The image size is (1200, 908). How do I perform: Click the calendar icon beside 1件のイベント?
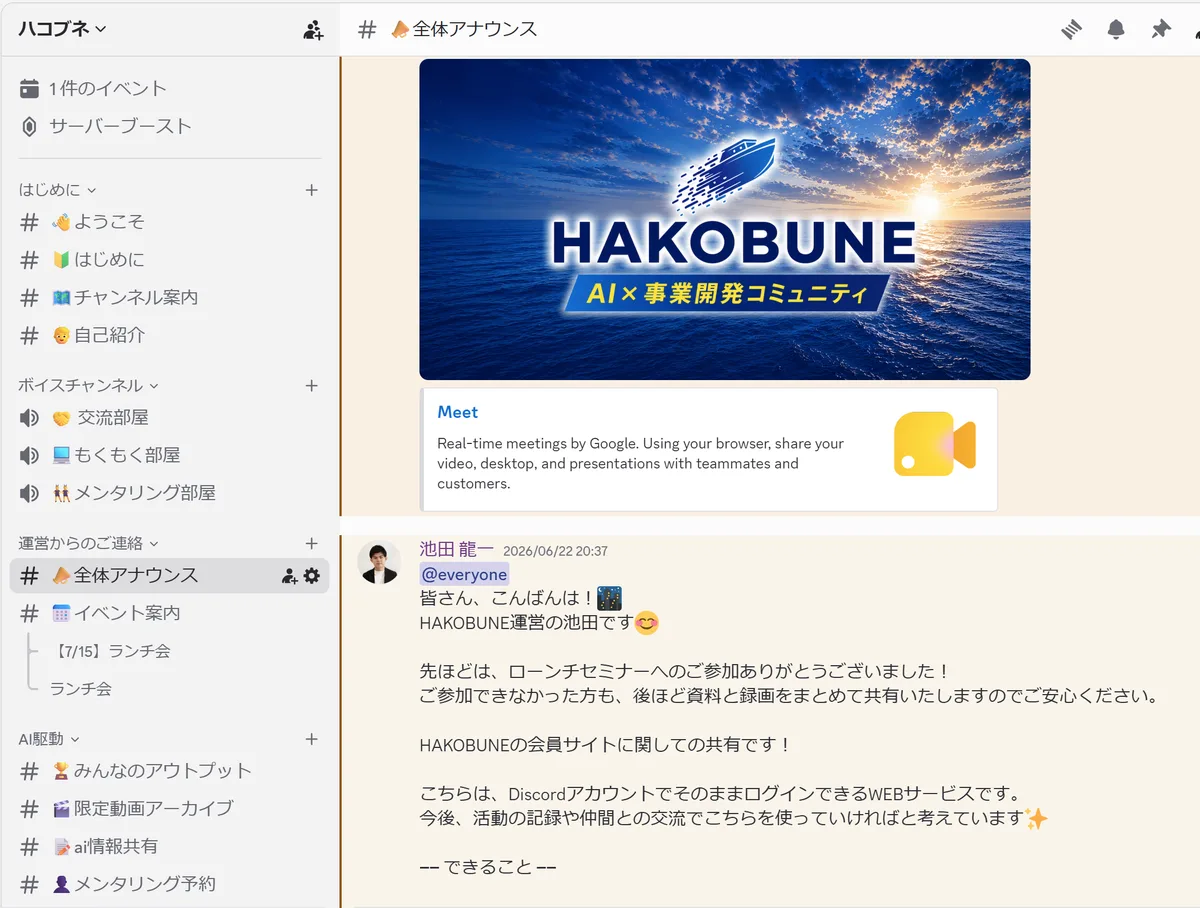point(29,88)
